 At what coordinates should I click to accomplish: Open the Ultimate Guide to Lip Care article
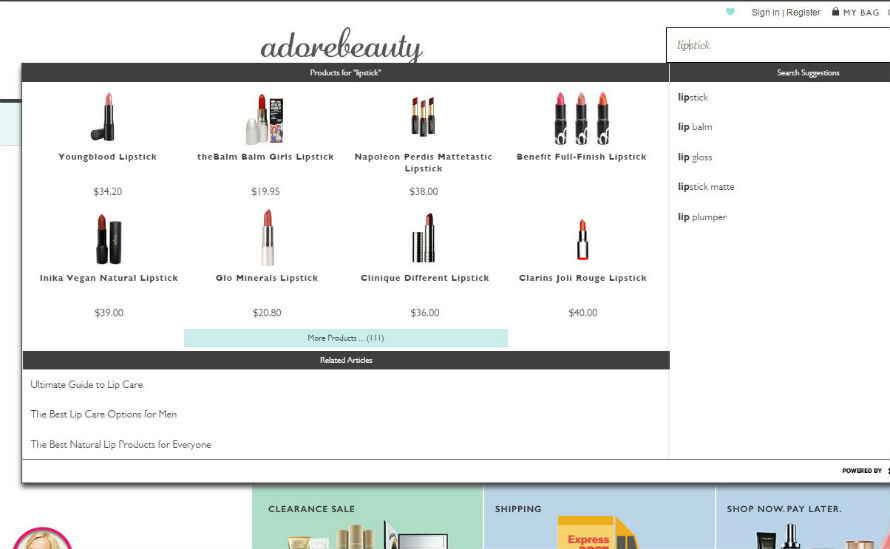coord(87,384)
